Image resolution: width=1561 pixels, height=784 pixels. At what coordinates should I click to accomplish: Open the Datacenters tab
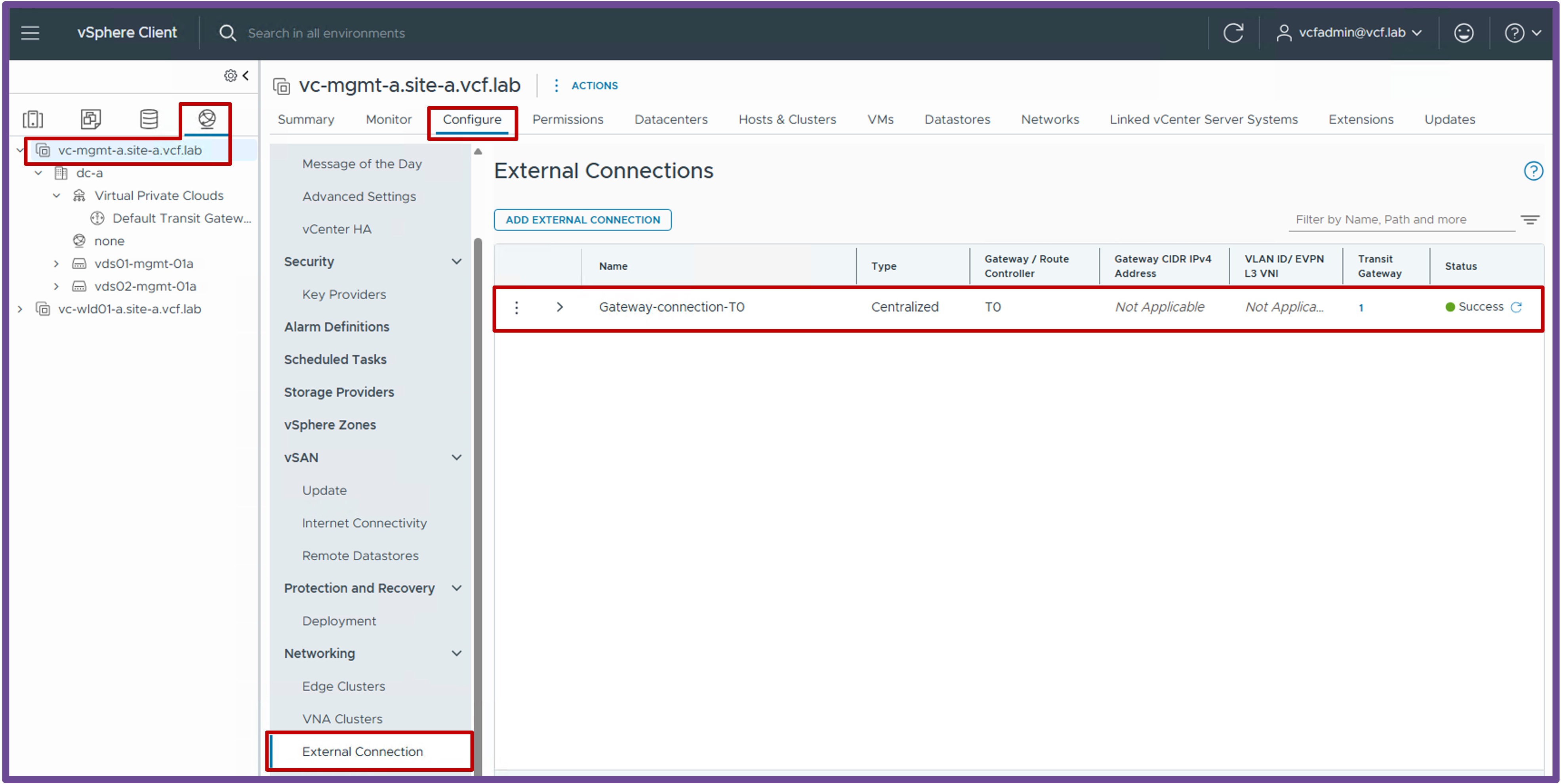(x=671, y=119)
